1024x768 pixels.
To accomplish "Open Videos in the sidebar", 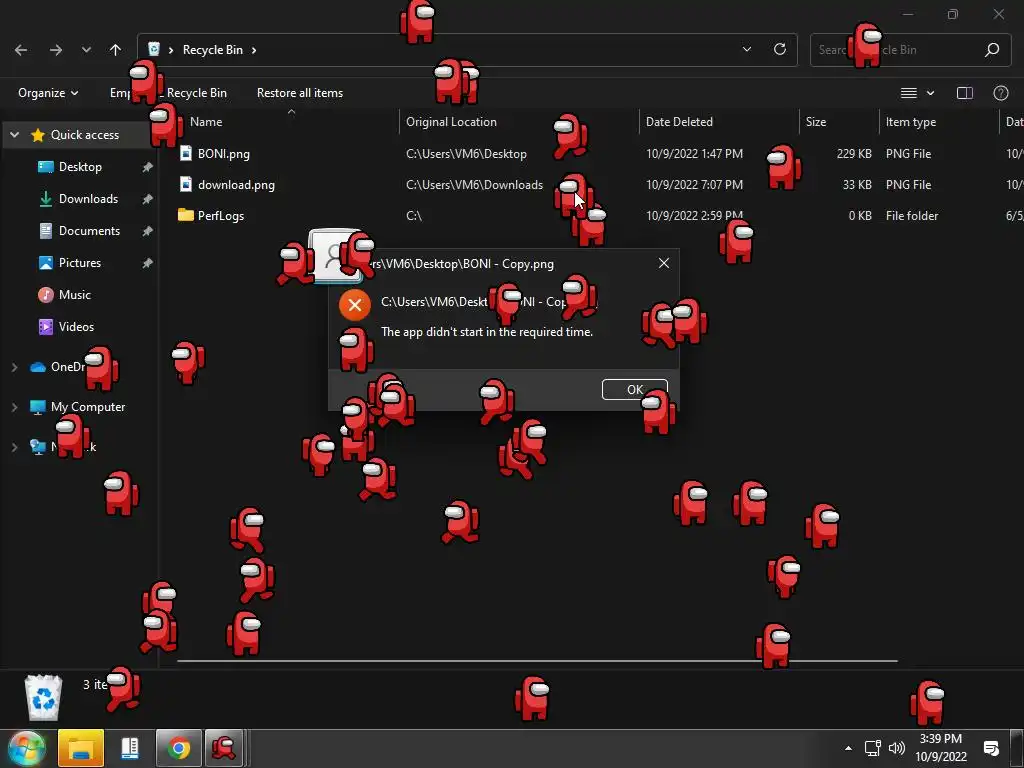I will [76, 327].
